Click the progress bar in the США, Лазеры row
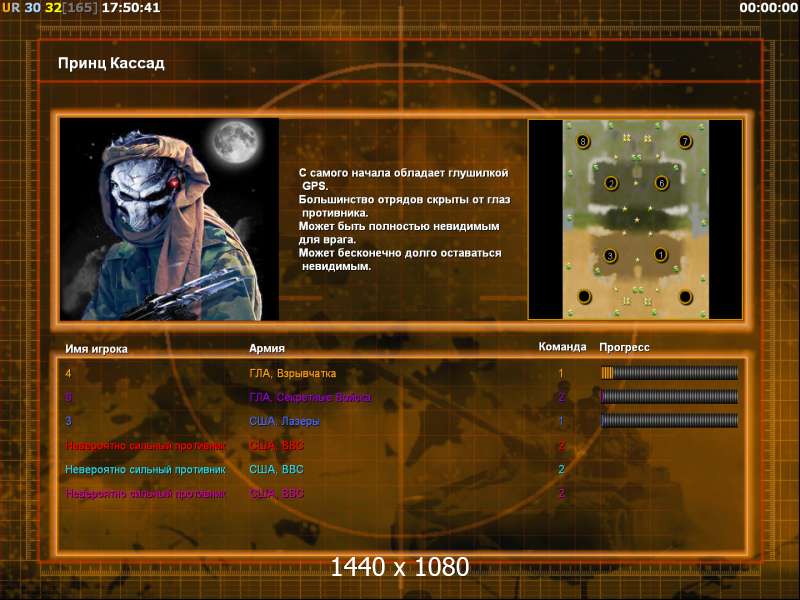 click(669, 420)
